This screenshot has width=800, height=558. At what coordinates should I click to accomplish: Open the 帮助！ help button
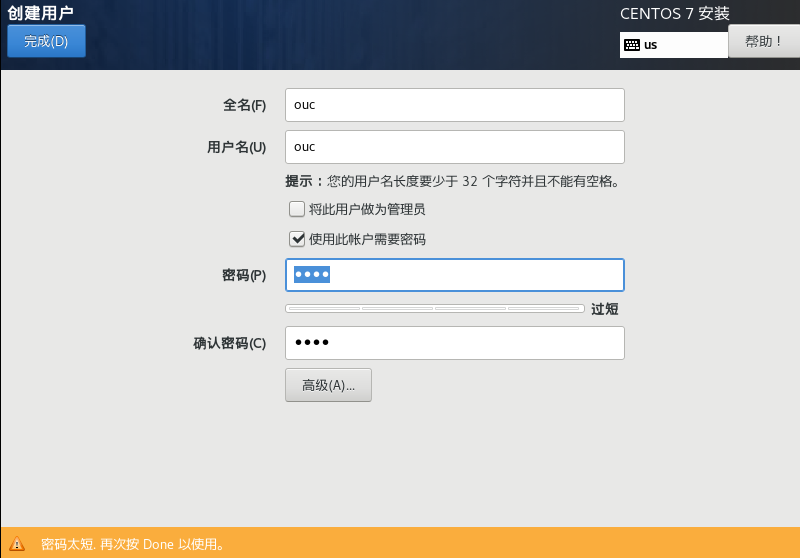[x=764, y=41]
